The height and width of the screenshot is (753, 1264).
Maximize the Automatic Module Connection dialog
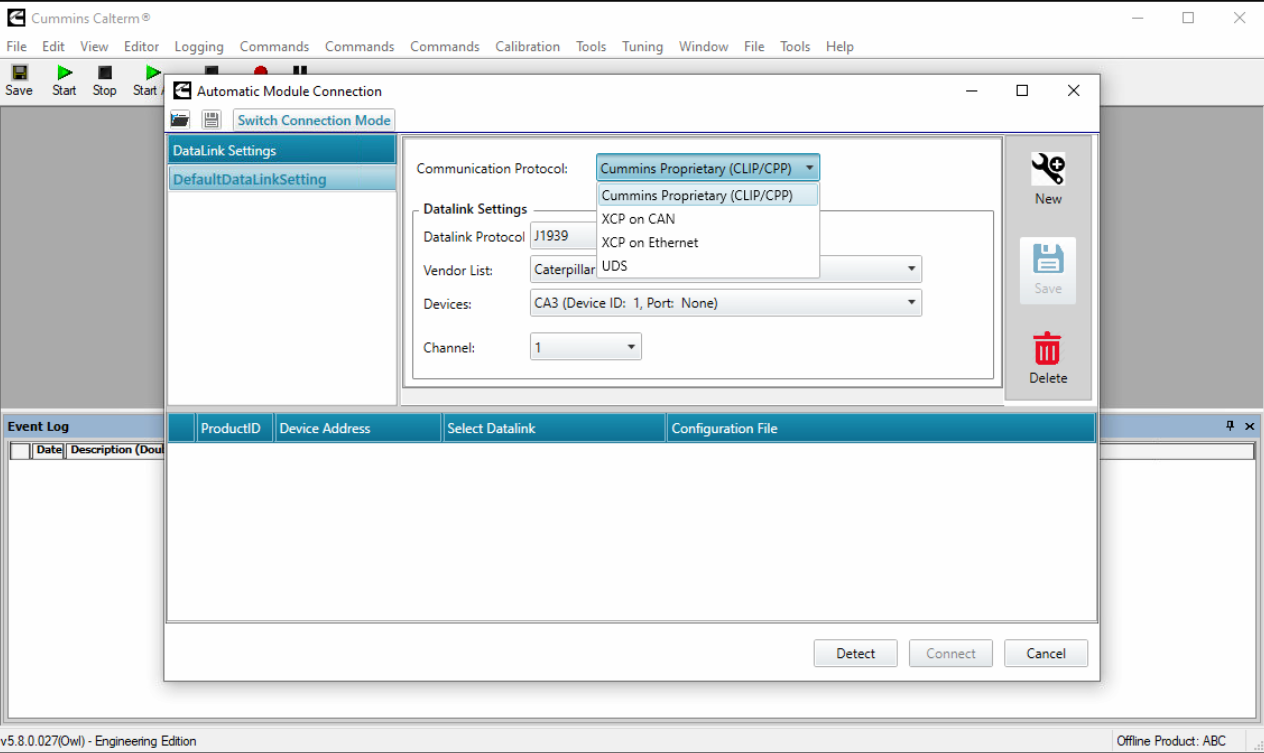1022,90
